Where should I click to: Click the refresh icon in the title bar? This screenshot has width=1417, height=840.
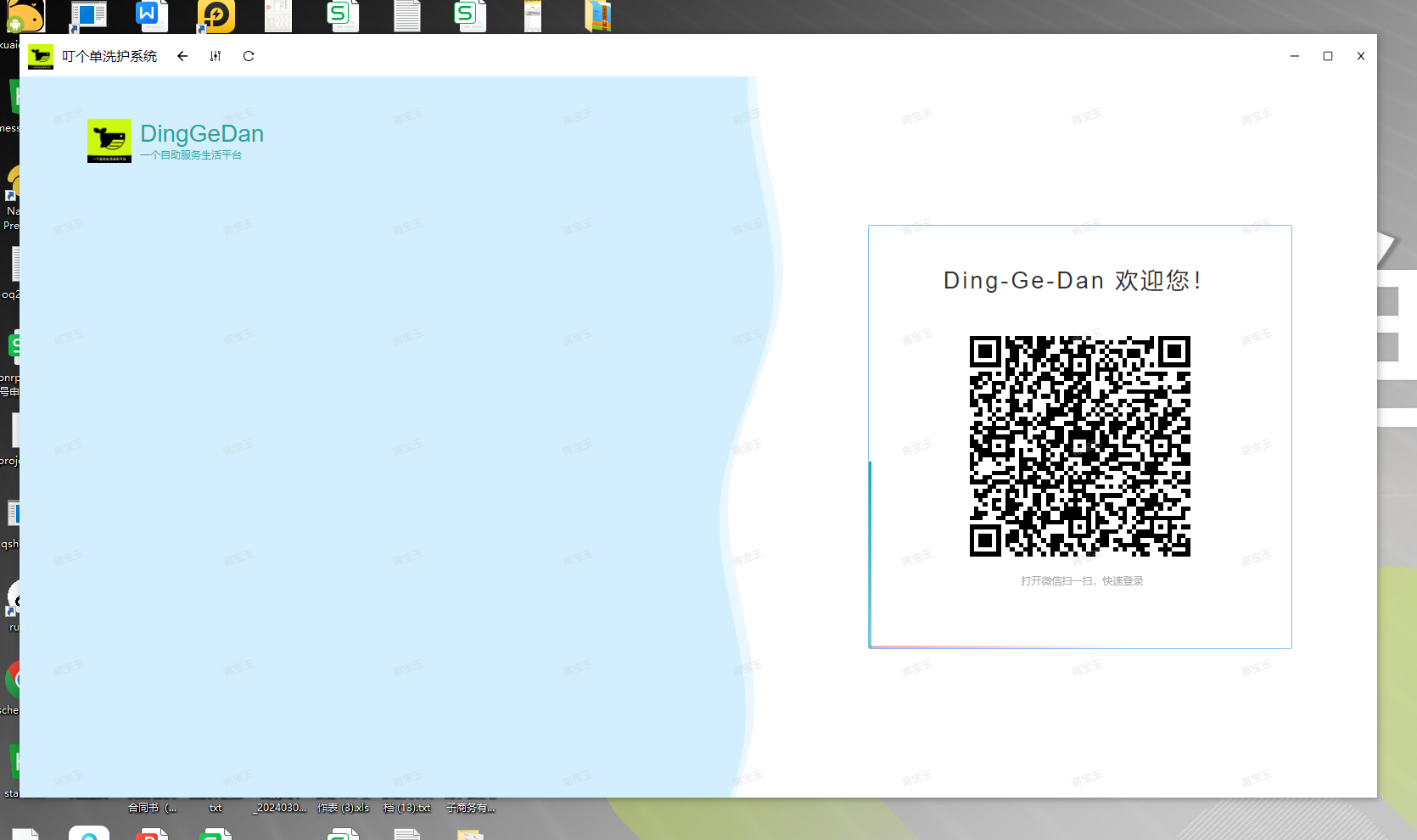coord(249,56)
